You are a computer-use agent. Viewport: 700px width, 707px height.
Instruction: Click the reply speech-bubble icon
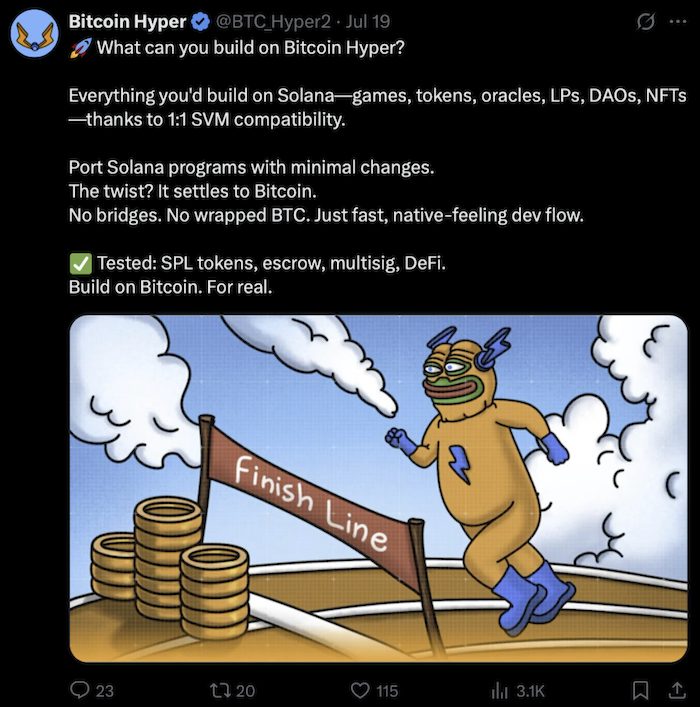[80, 690]
